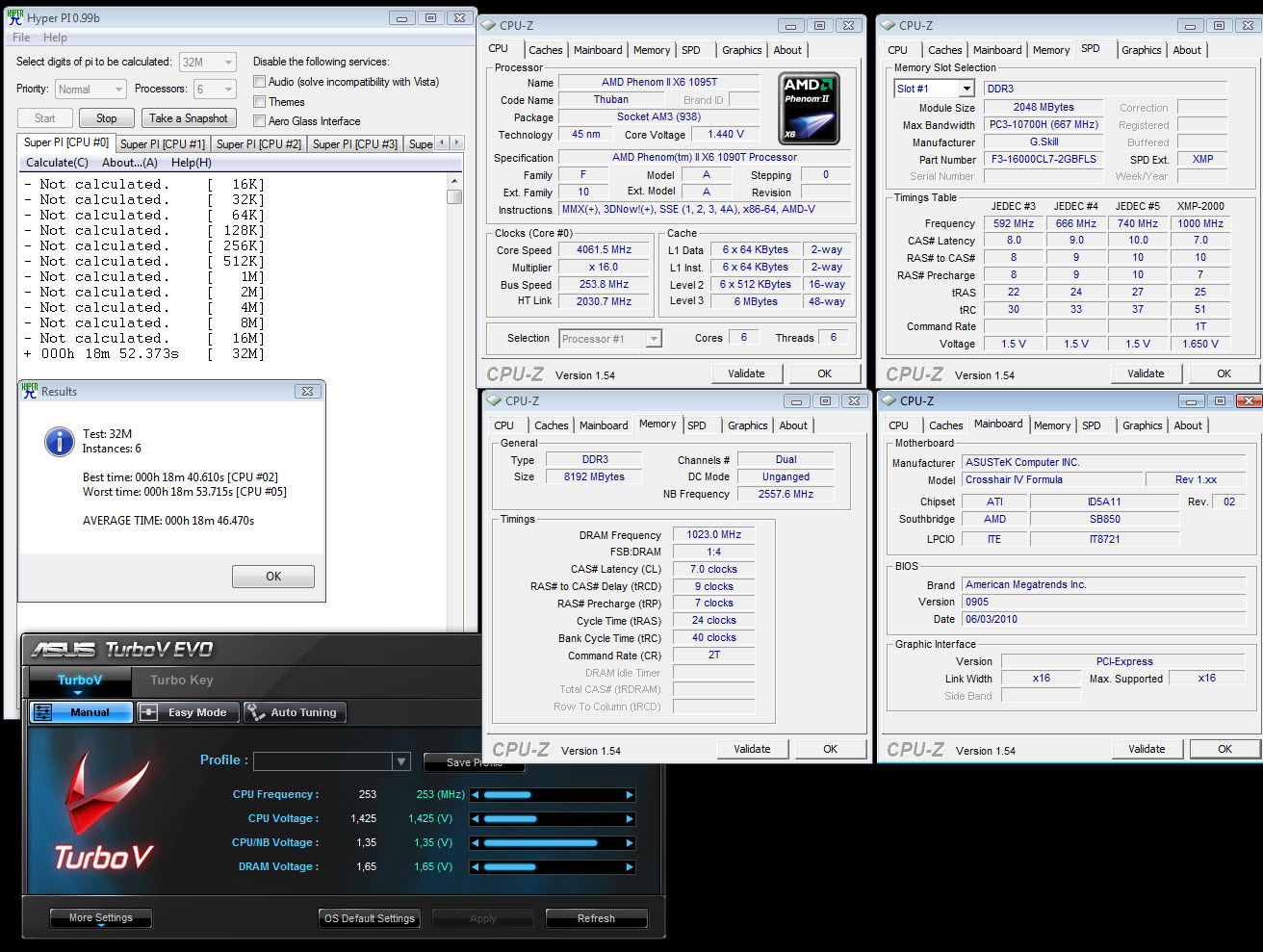The width and height of the screenshot is (1263, 952).
Task: Adjust the CPU Frequency slider
Action: (x=553, y=795)
